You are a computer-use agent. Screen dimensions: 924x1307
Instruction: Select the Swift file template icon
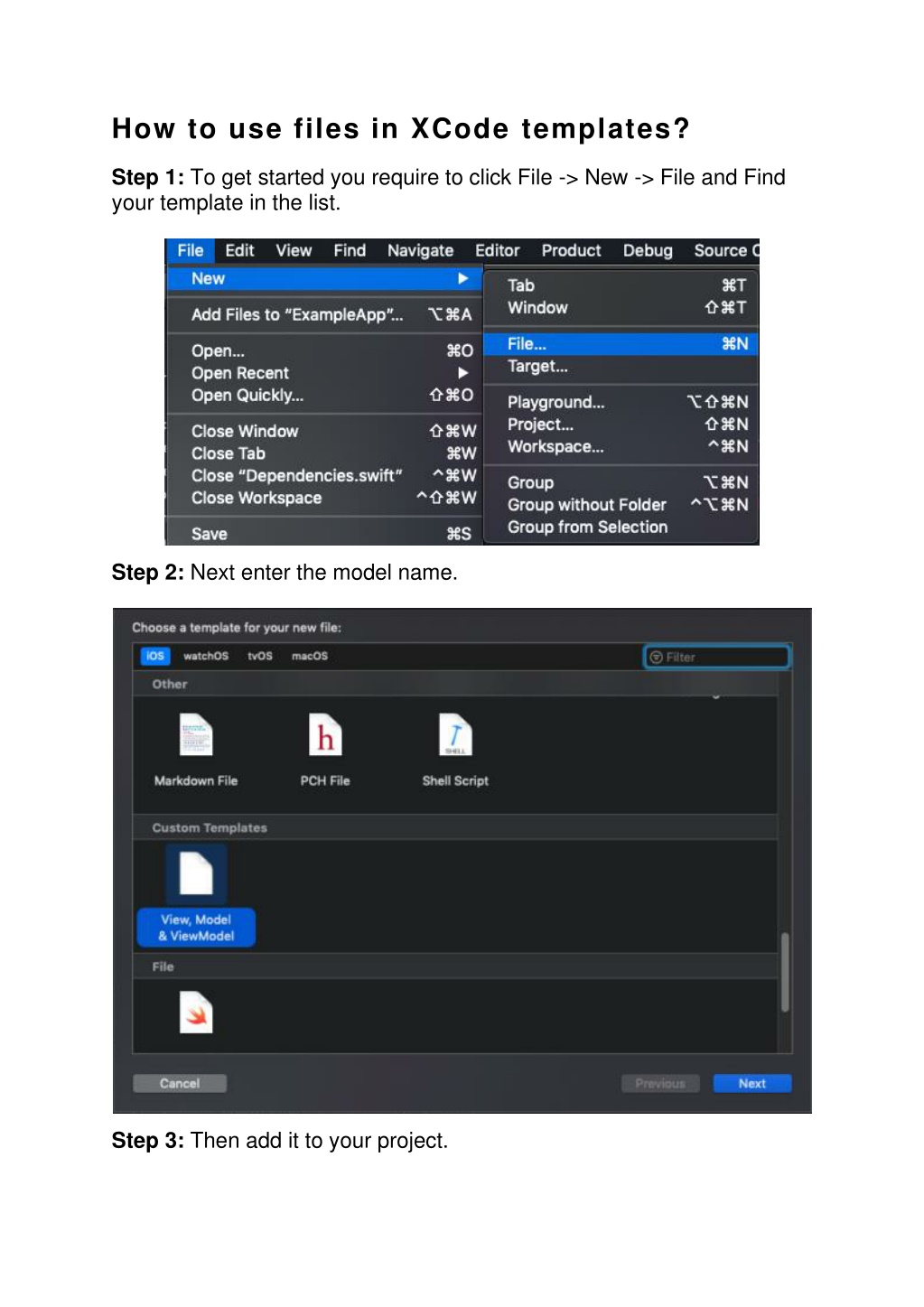(x=196, y=1013)
